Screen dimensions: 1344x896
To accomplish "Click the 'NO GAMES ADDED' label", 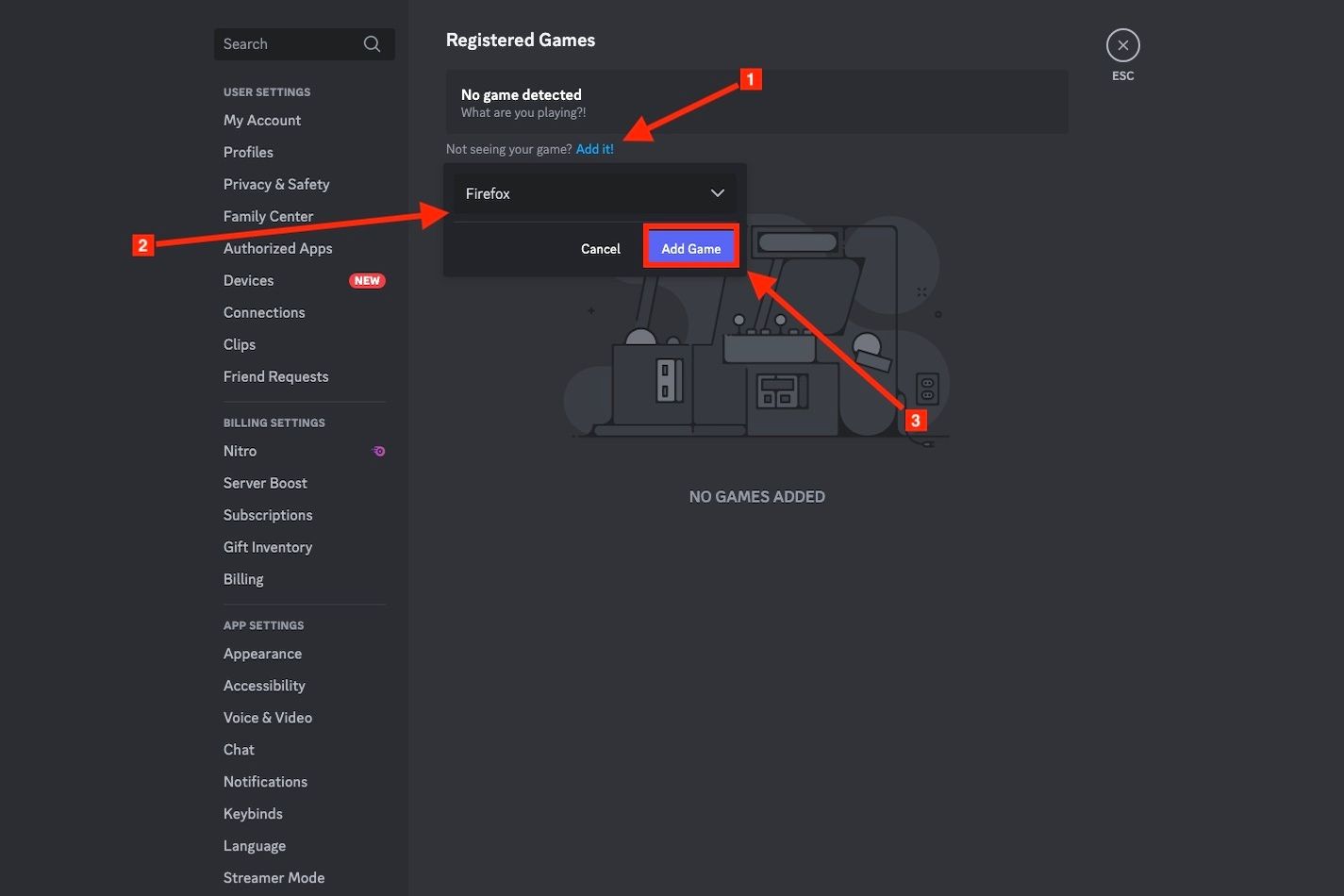I will [x=756, y=497].
